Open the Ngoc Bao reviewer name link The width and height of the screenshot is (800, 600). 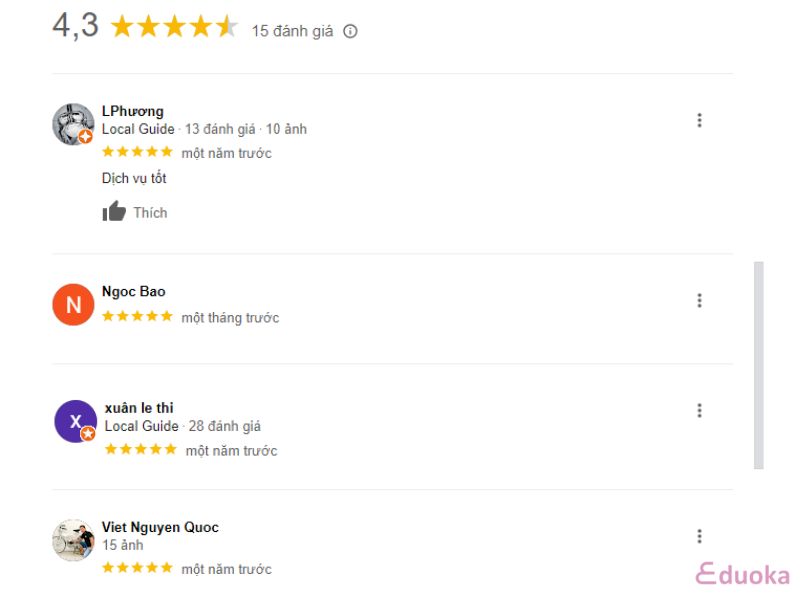134,291
